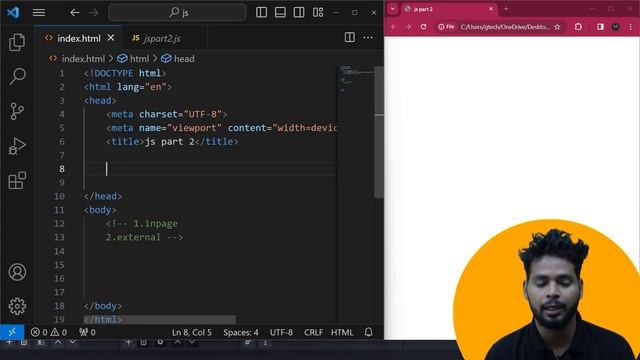Open the editor More Actions menu

click(368, 38)
